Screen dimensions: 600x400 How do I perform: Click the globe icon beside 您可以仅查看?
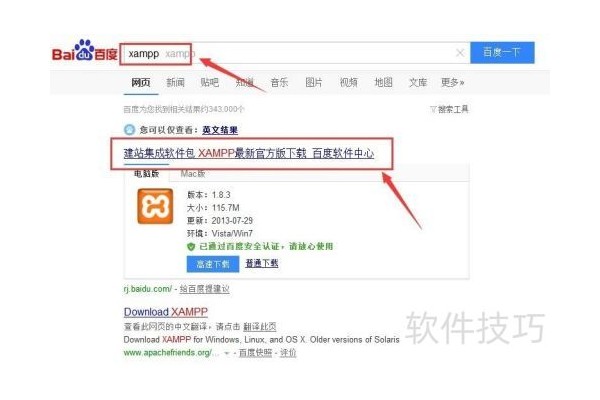(x=129, y=130)
